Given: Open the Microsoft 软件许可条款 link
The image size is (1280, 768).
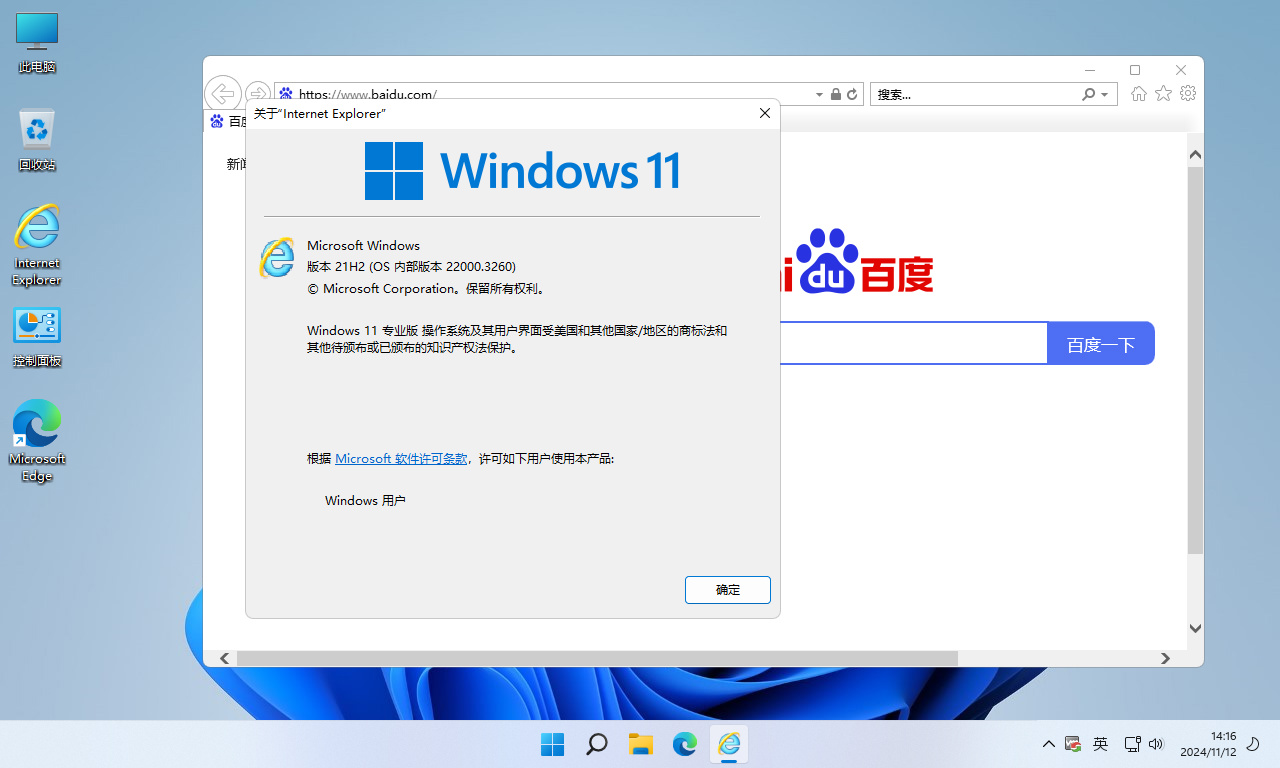Looking at the screenshot, I should [x=401, y=458].
